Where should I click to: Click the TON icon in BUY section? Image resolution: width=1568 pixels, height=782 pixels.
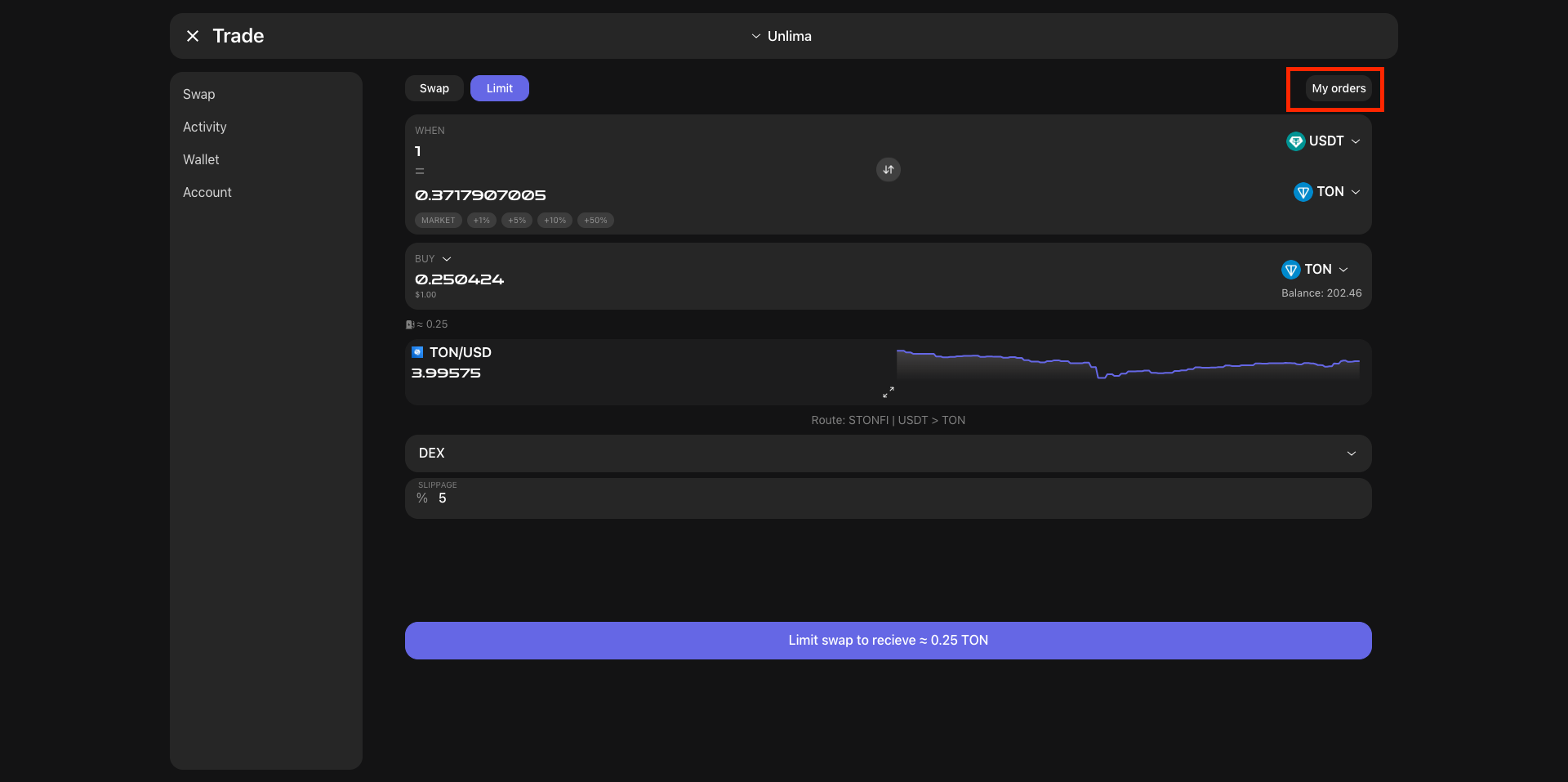coord(1290,270)
